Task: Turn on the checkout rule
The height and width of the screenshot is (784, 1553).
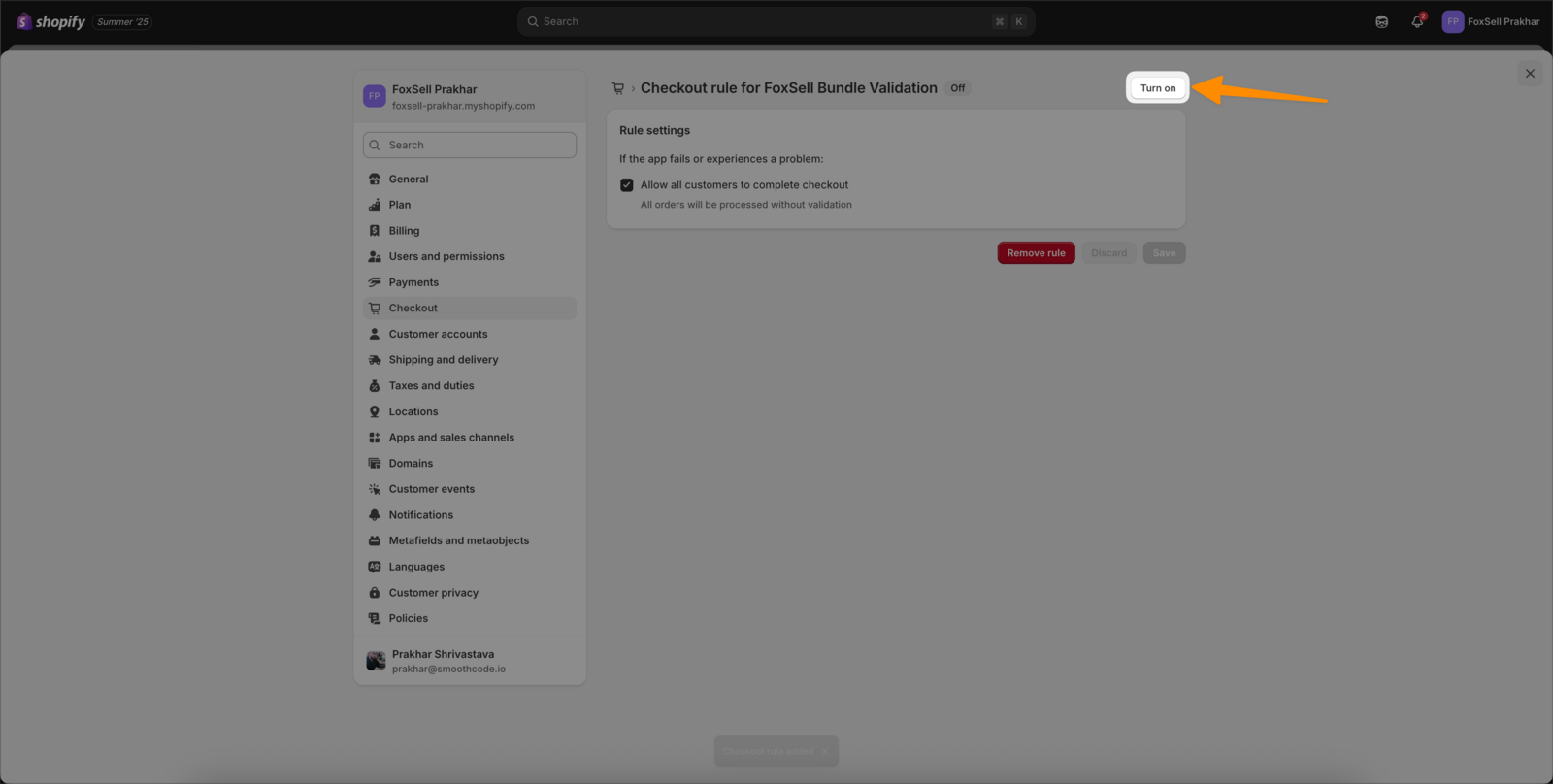Action: click(1158, 88)
